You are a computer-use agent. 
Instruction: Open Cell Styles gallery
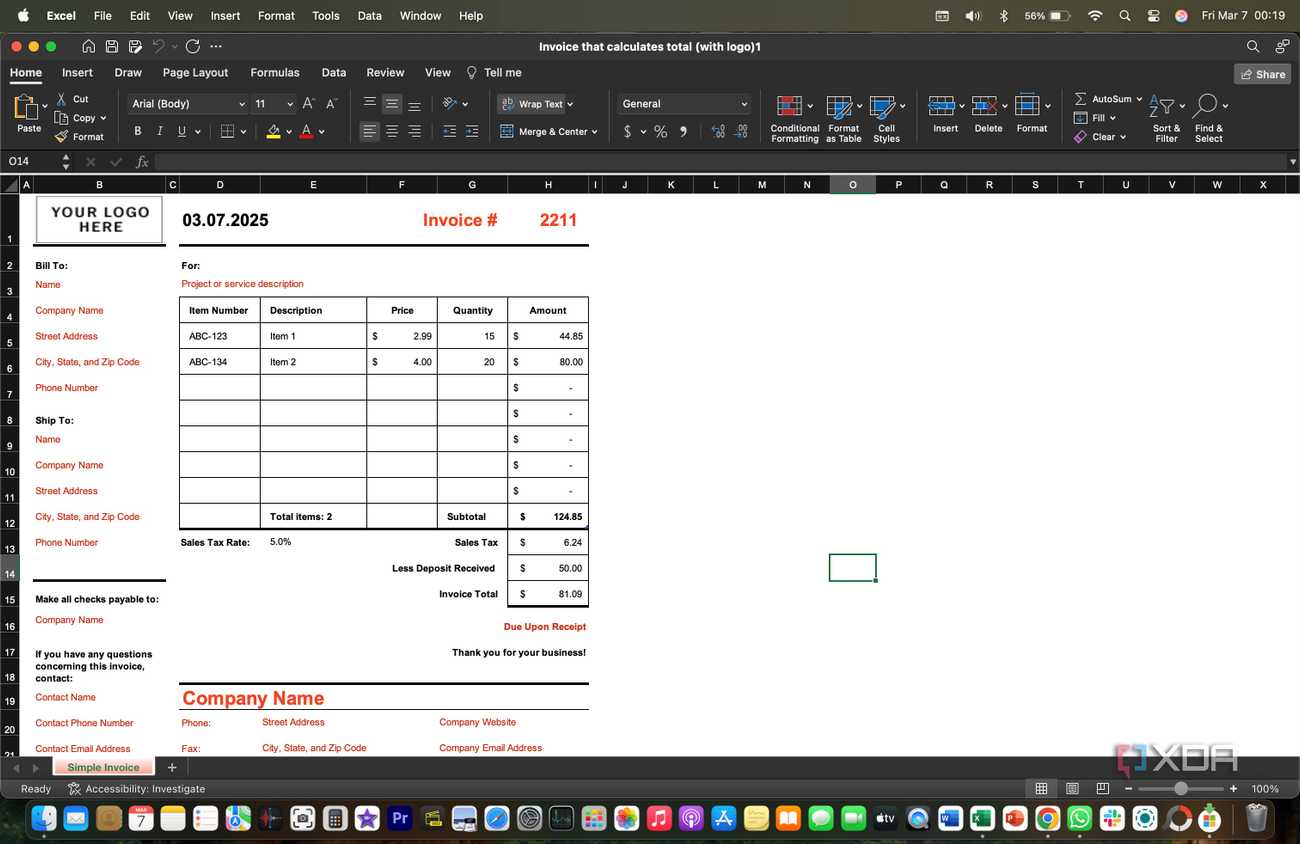(x=886, y=119)
